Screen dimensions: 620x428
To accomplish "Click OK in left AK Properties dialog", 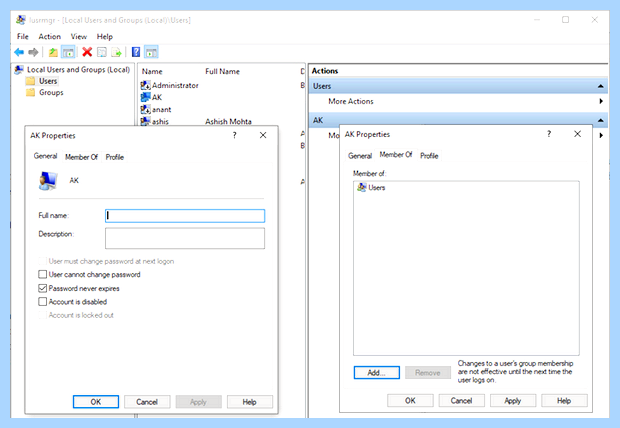I will [96, 401].
